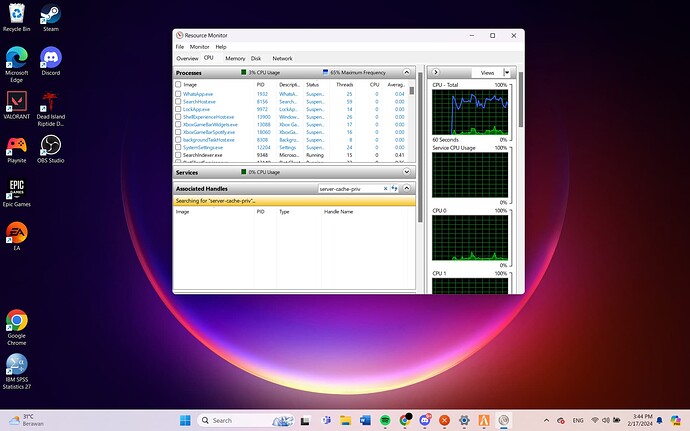Open the Views dropdown arrow
This screenshot has height=431, width=690.
pos(507,73)
